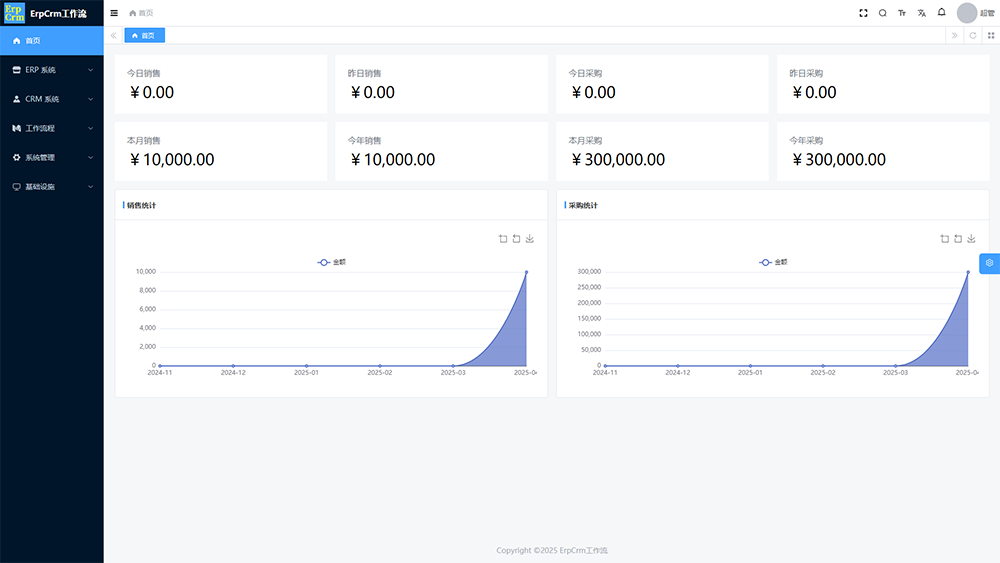
Task: Collapse sidebar with hamburger icon
Action: coord(114,13)
